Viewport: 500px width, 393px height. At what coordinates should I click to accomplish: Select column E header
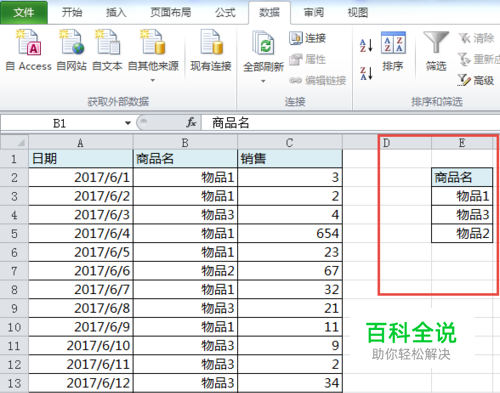click(462, 143)
